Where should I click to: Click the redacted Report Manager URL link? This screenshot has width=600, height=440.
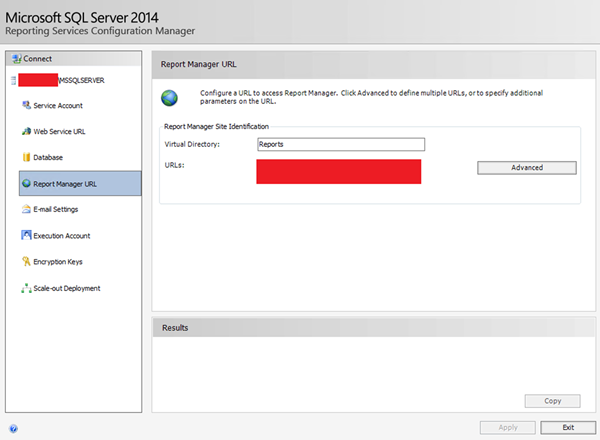click(338, 171)
